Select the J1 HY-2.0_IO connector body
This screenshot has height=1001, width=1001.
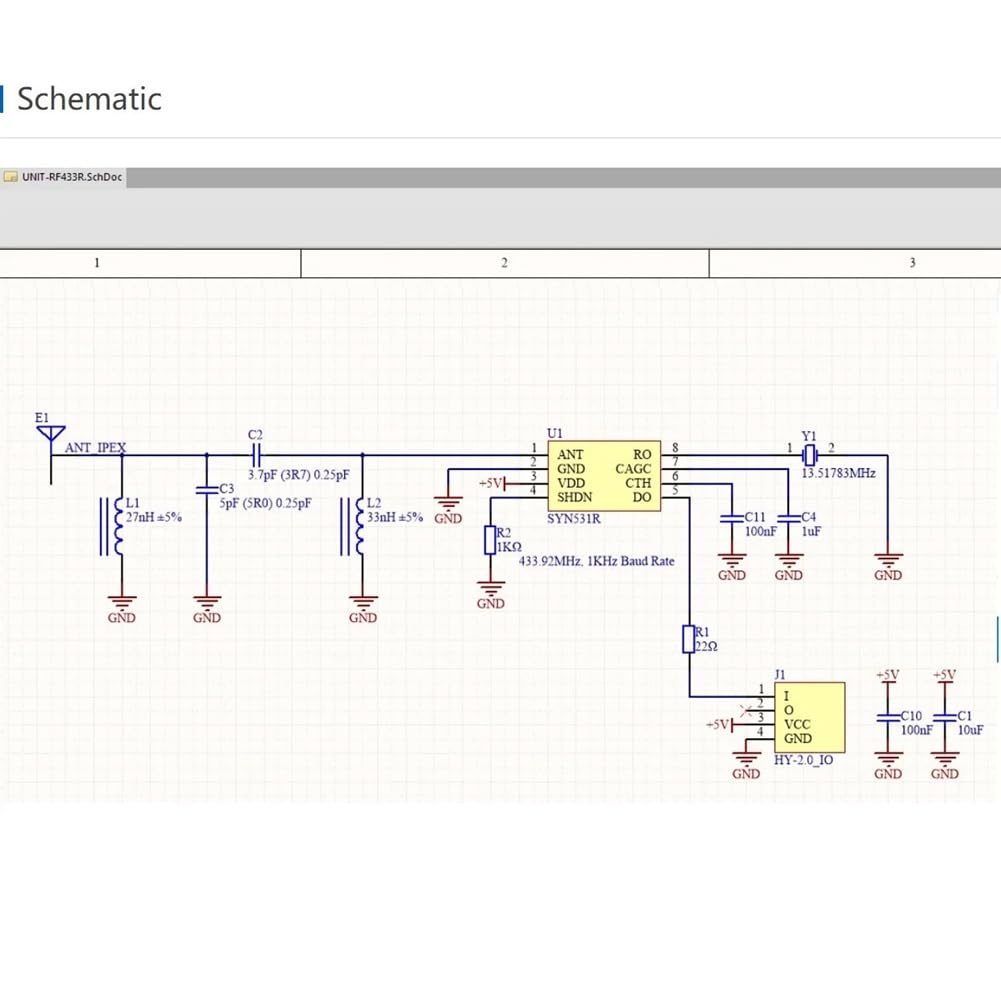click(x=809, y=718)
